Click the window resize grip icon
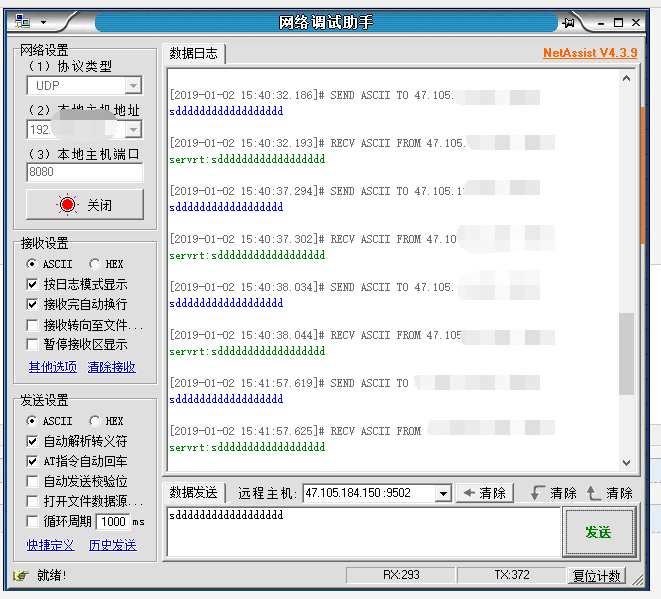The image size is (661, 599). click(x=638, y=580)
